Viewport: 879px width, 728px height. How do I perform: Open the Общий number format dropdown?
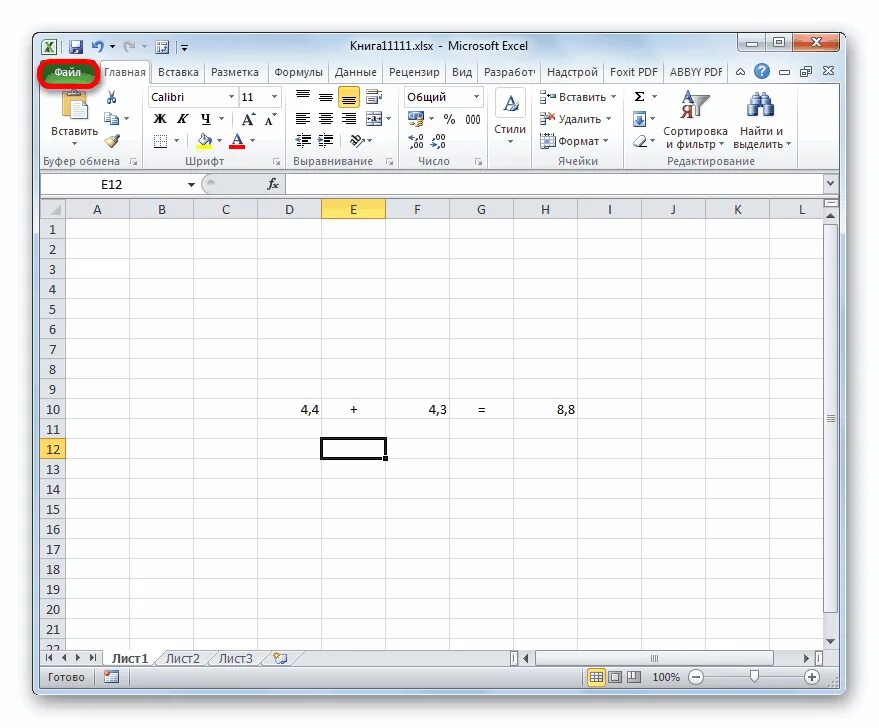[x=476, y=97]
